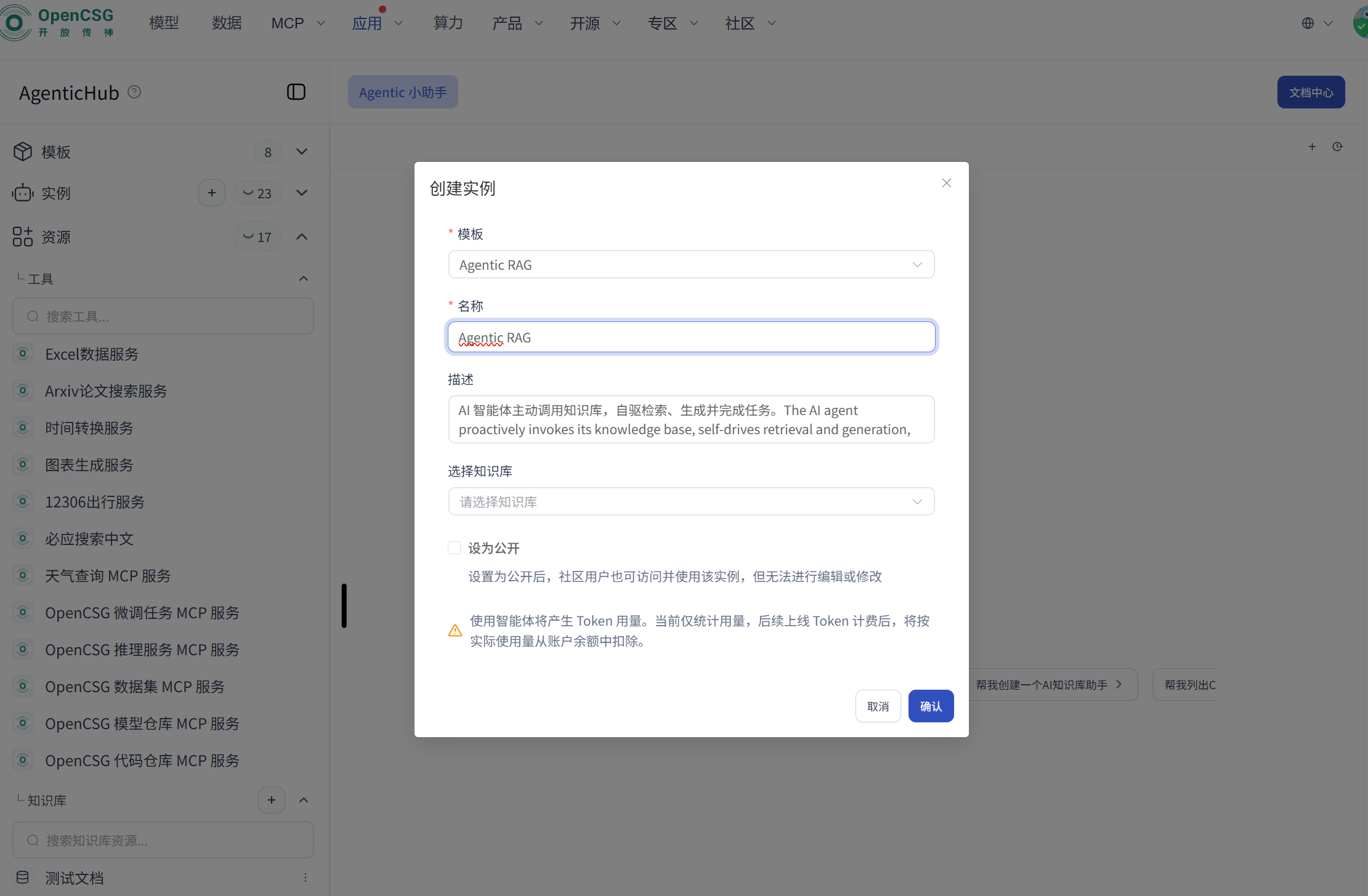Toggle visibility of 资源 items

pyautogui.click(x=302, y=236)
